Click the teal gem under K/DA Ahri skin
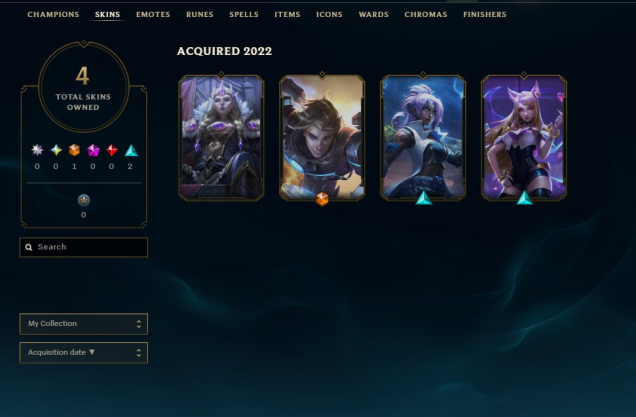The height and width of the screenshot is (417, 636). tap(524, 198)
